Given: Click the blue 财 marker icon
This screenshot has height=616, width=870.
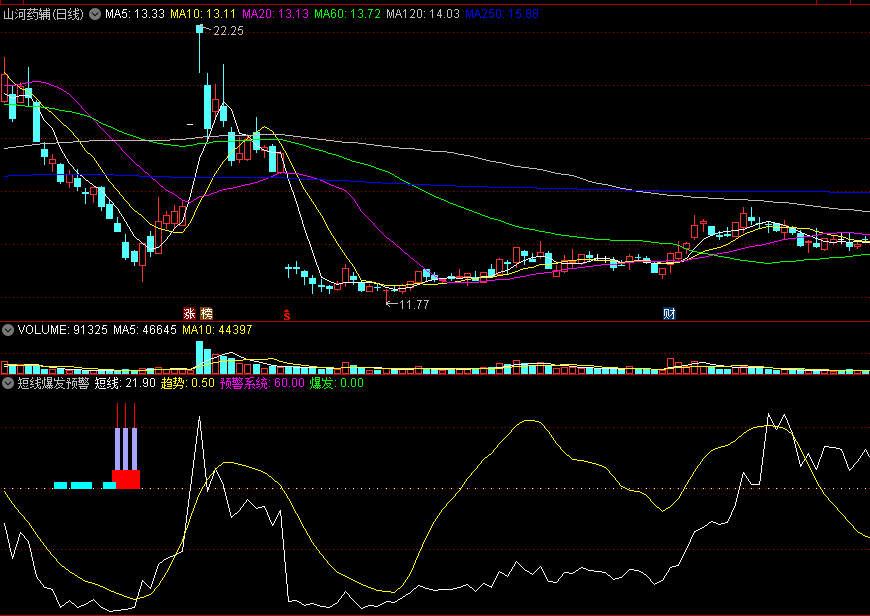Looking at the screenshot, I should [669, 314].
